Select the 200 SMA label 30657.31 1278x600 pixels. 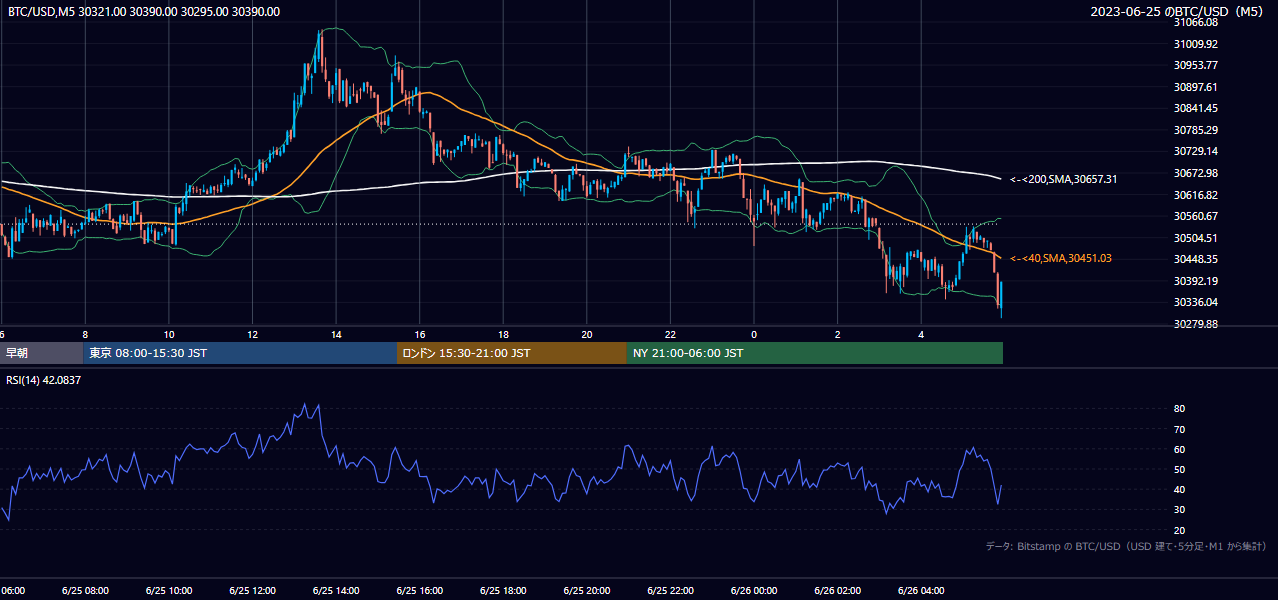point(1063,179)
